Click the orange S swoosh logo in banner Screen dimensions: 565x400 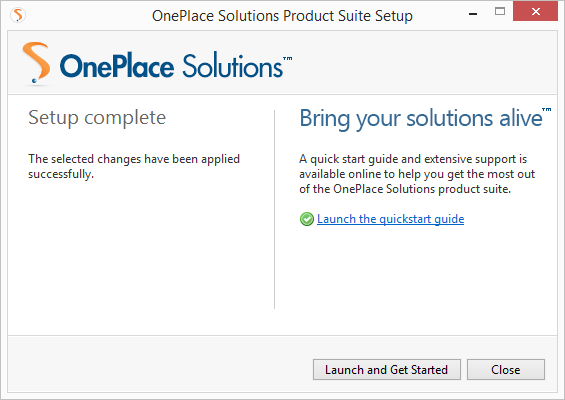coord(36,63)
